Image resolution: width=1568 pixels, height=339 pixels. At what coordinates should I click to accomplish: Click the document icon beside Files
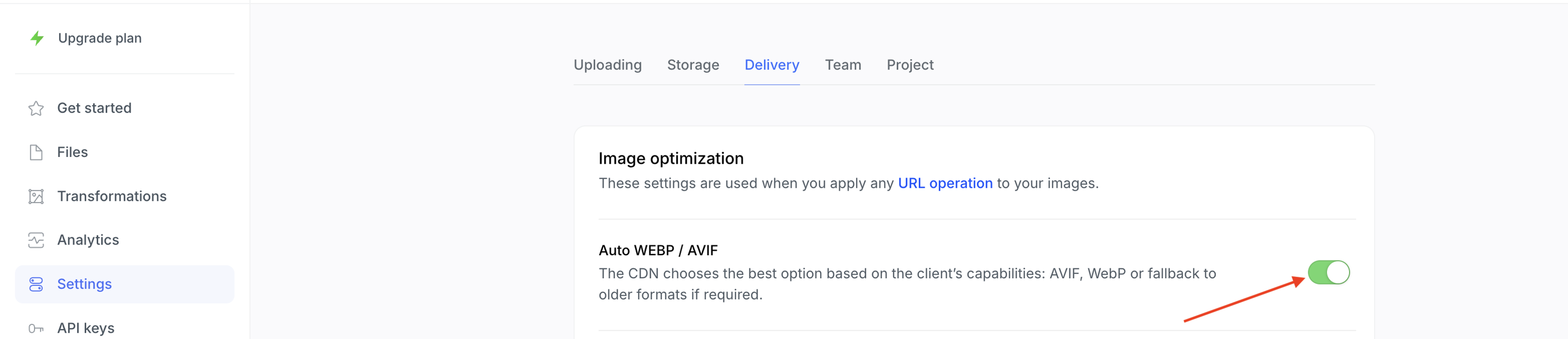(x=36, y=152)
